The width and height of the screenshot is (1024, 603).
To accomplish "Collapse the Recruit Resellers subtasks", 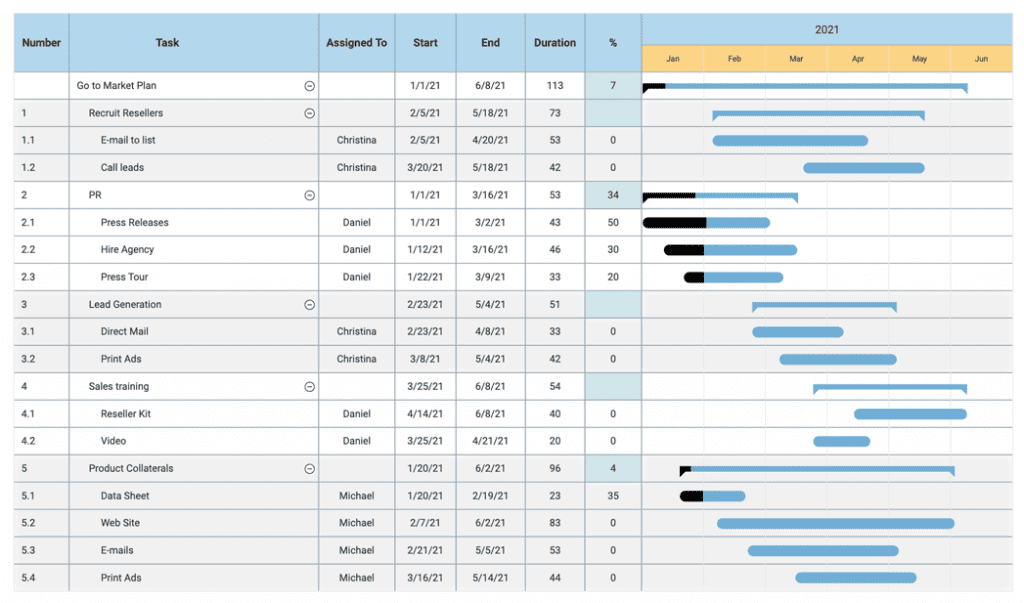I will [311, 113].
